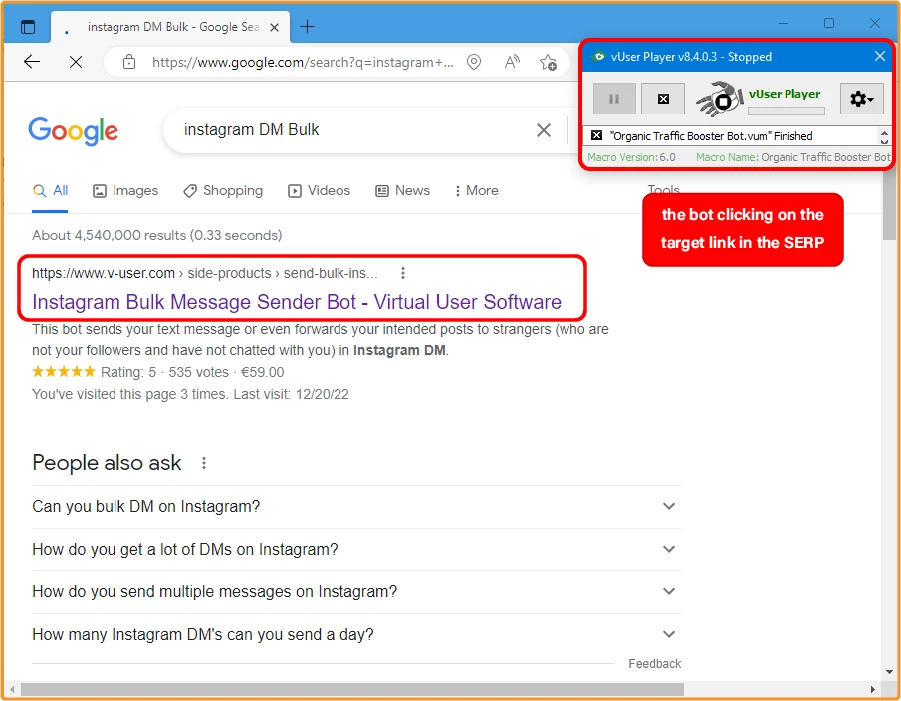Image resolution: width=901 pixels, height=701 pixels.
Task: Switch to the News search tab
Action: pos(402,191)
